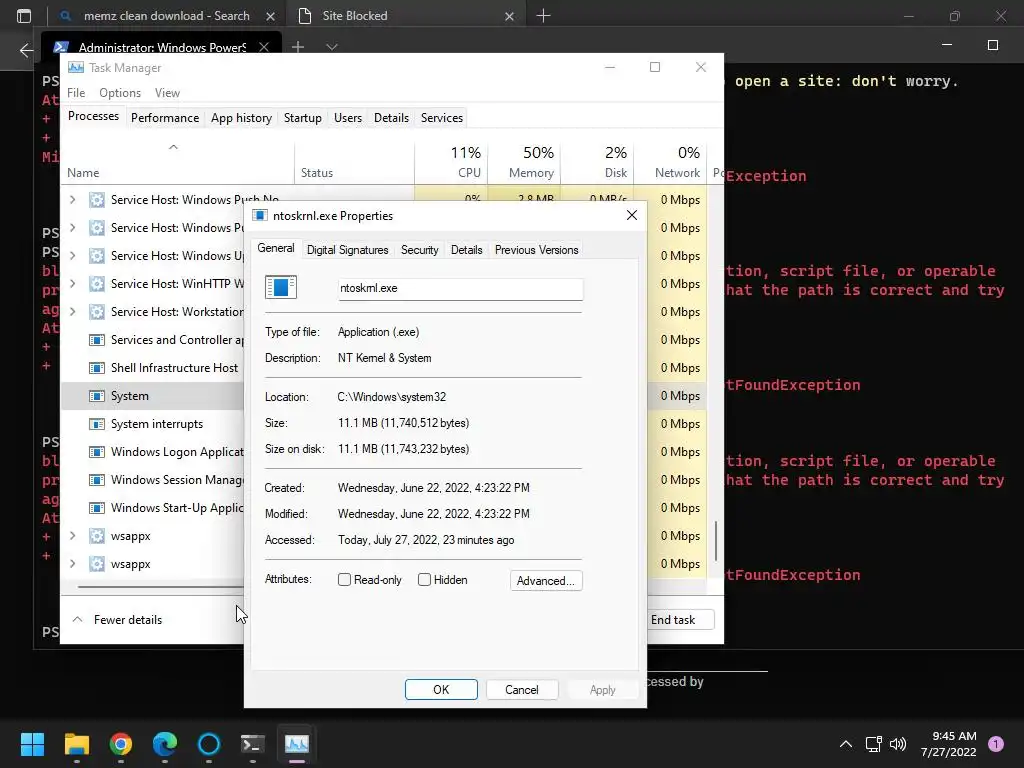
Task: Click ntoskrnl.exe filename field
Action: click(x=460, y=289)
